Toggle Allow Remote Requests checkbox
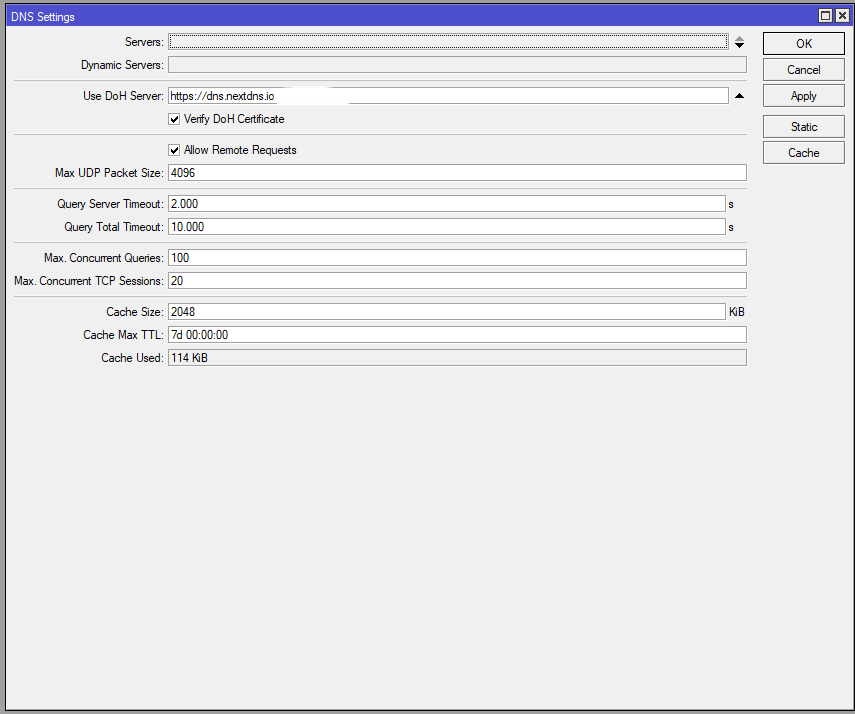The width and height of the screenshot is (855, 714). pos(174,151)
